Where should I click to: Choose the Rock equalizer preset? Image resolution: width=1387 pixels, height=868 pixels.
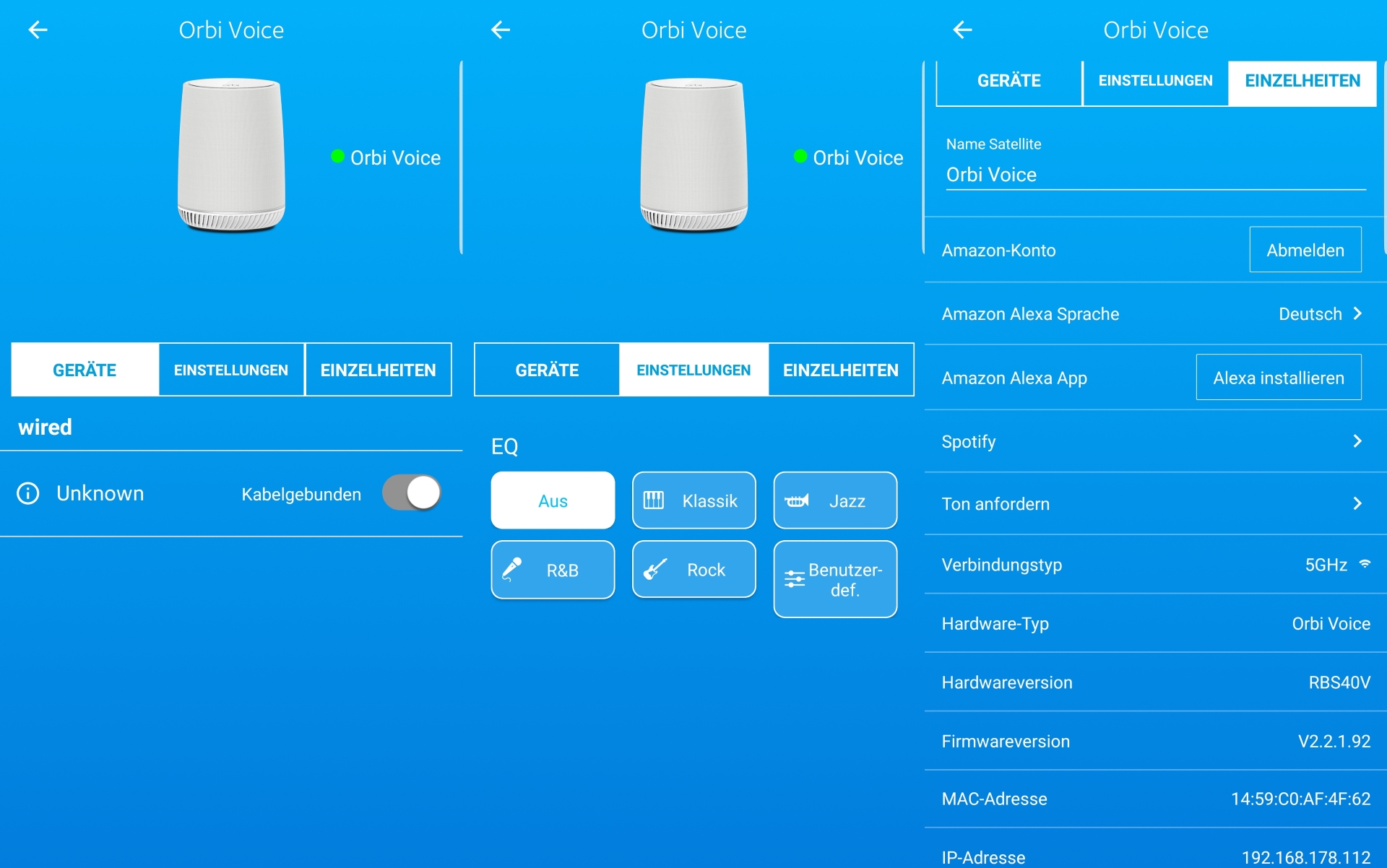[693, 569]
